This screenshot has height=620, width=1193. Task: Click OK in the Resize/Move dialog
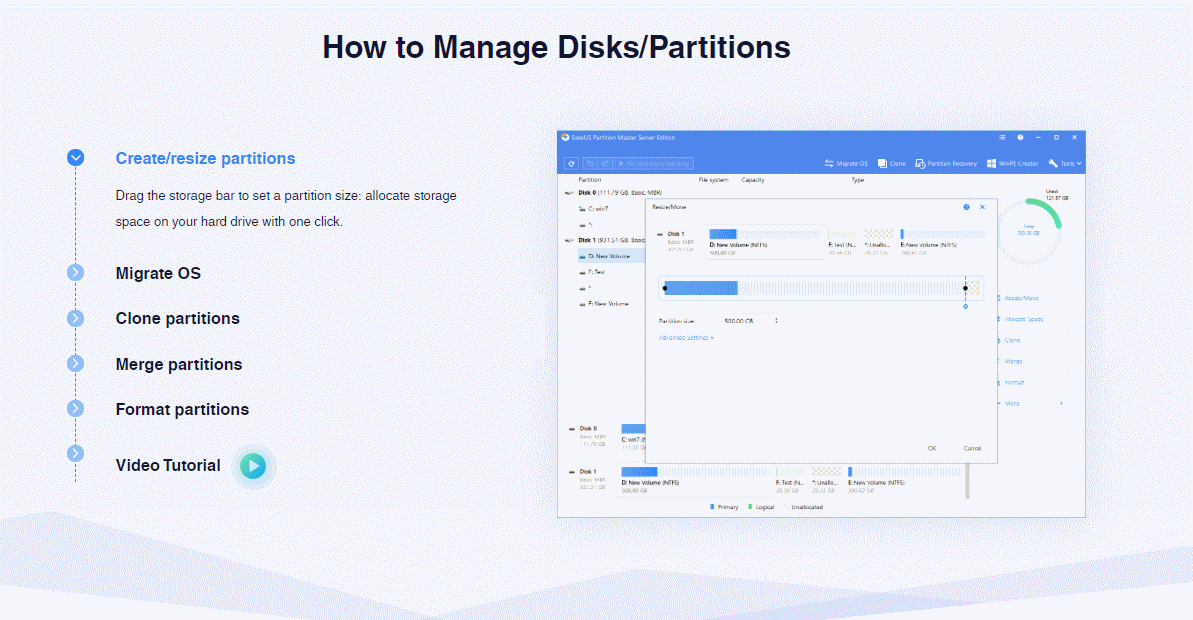click(931, 448)
